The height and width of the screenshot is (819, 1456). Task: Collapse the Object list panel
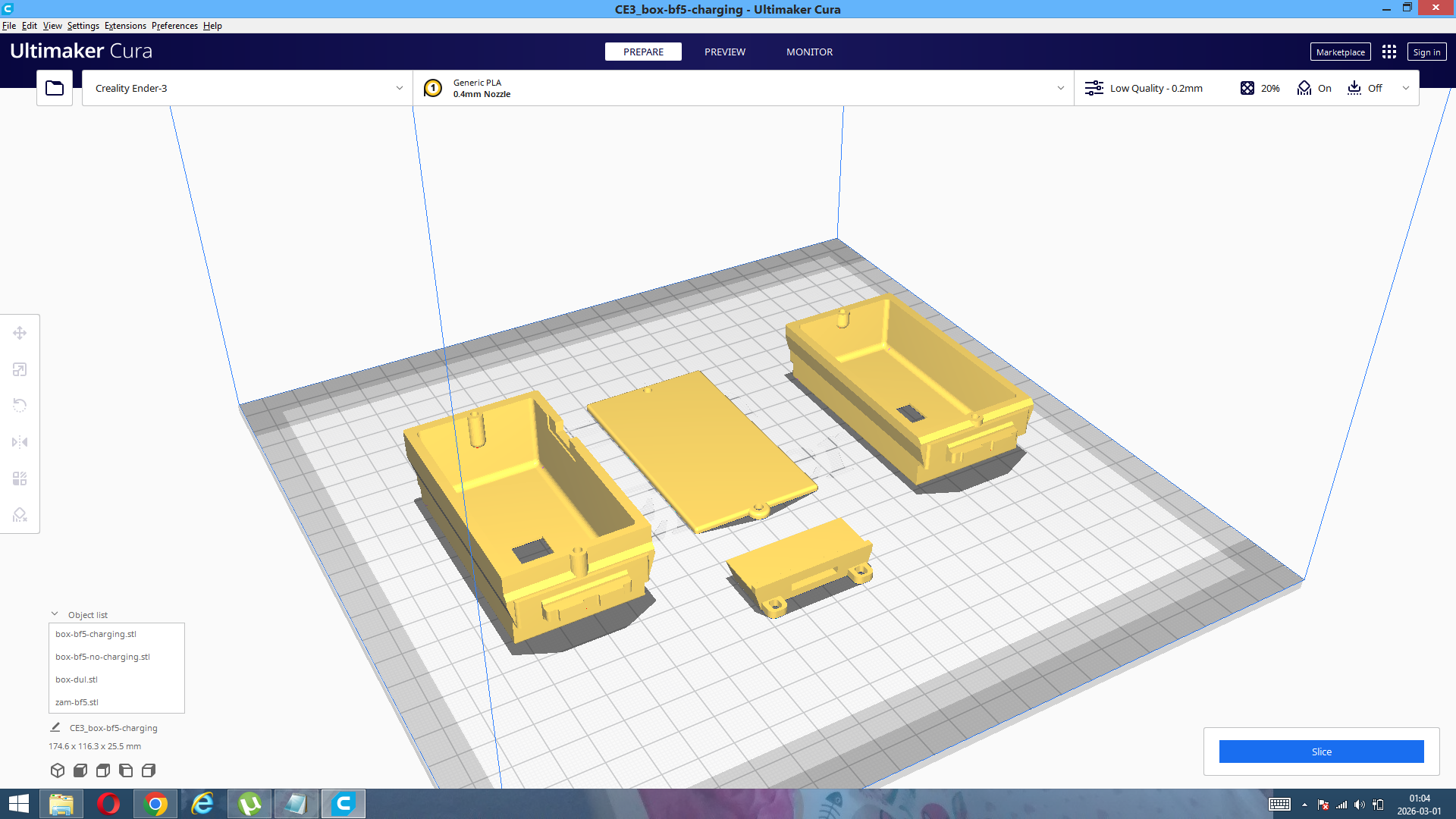pyautogui.click(x=55, y=614)
